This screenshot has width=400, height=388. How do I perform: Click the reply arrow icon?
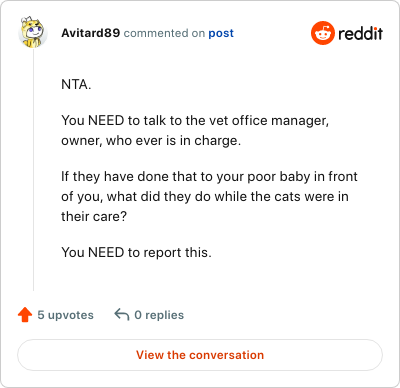(122, 314)
